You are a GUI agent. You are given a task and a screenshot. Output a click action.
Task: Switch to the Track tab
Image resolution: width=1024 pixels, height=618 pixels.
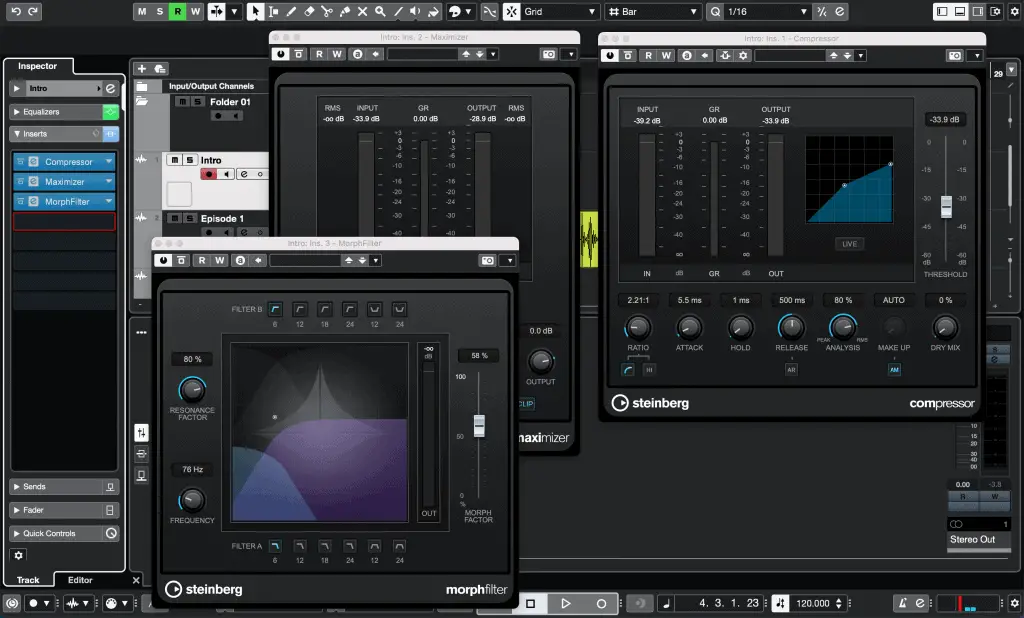(28, 580)
